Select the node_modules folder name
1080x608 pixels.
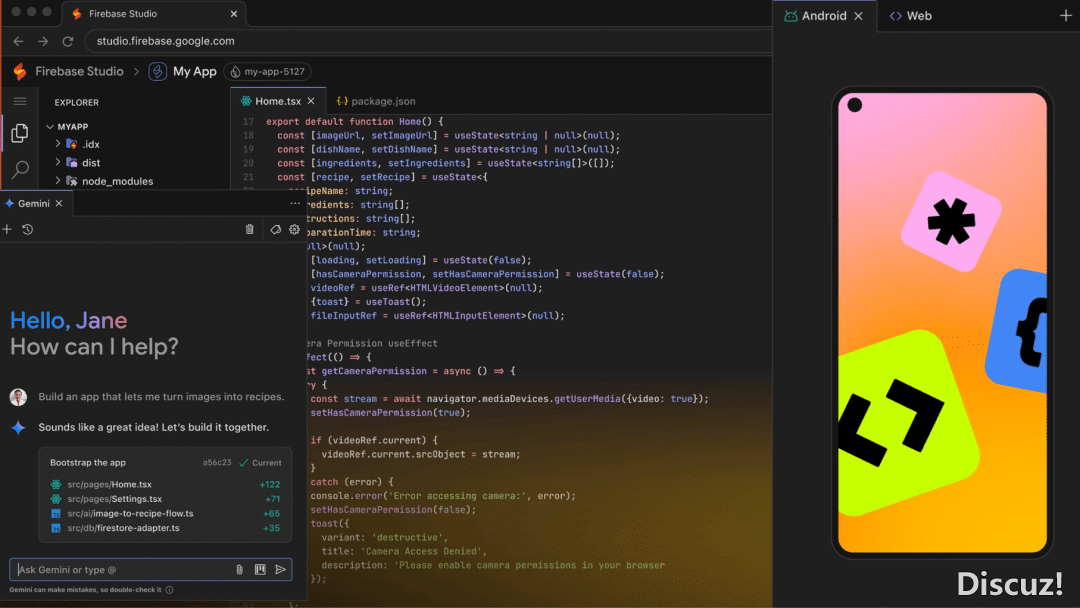pos(118,181)
